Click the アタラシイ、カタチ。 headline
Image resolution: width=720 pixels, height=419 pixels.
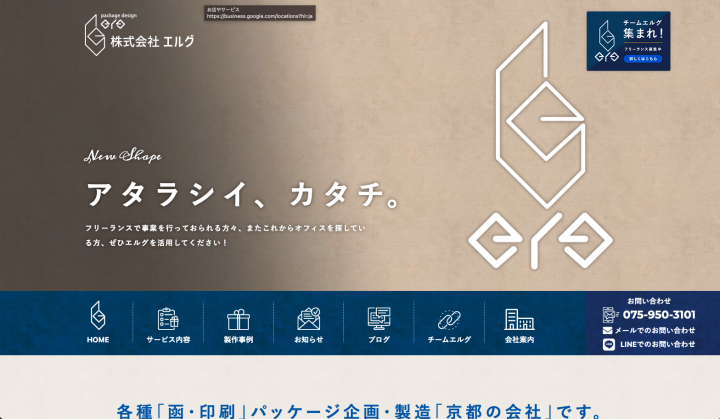click(x=243, y=194)
